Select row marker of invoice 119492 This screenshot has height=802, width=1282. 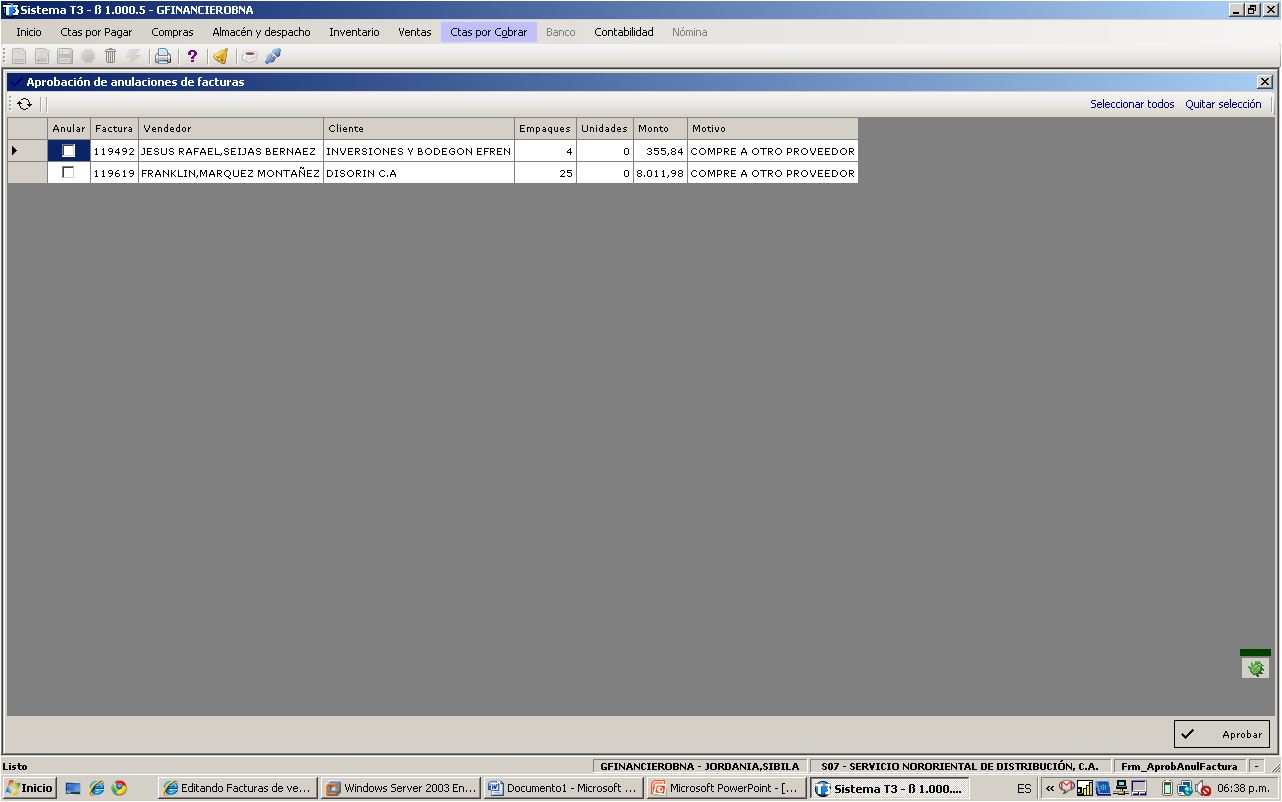[27, 151]
